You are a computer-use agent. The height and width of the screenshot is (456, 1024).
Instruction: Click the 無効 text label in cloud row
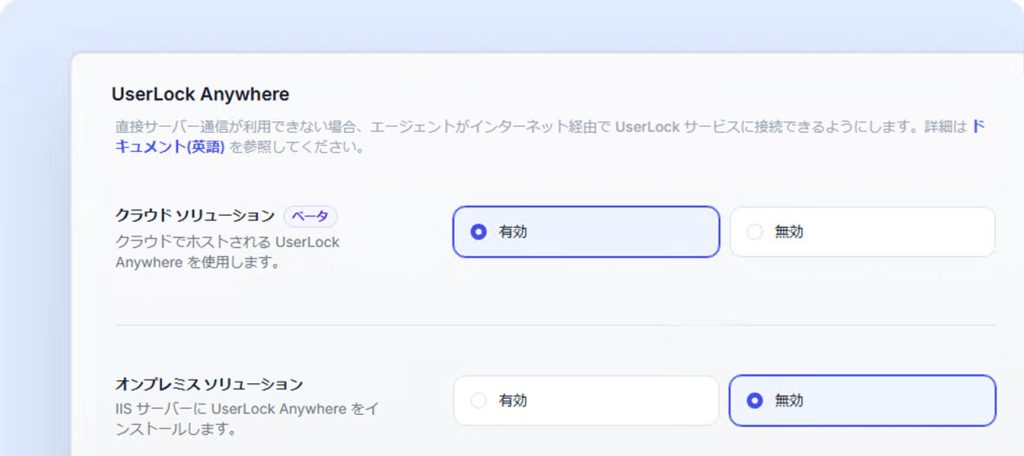pos(789,232)
